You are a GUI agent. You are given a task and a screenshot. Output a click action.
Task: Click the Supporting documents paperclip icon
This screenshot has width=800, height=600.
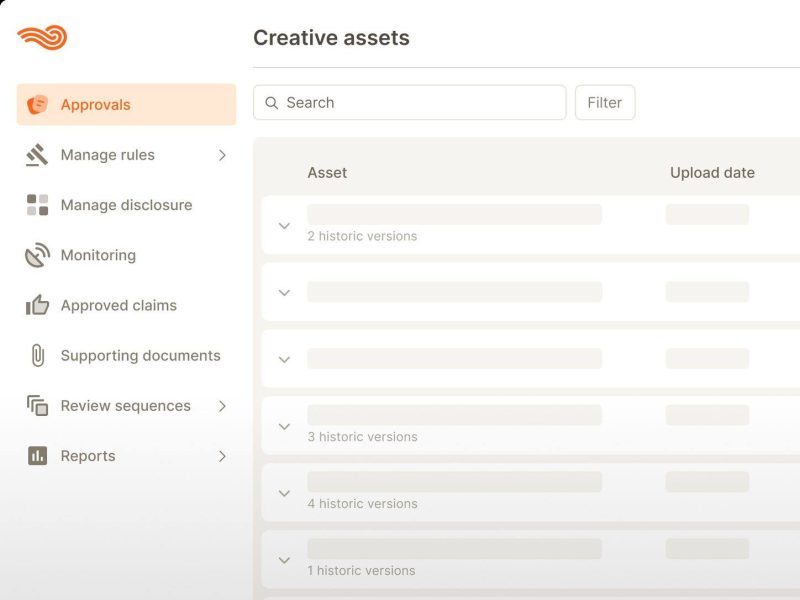point(38,355)
